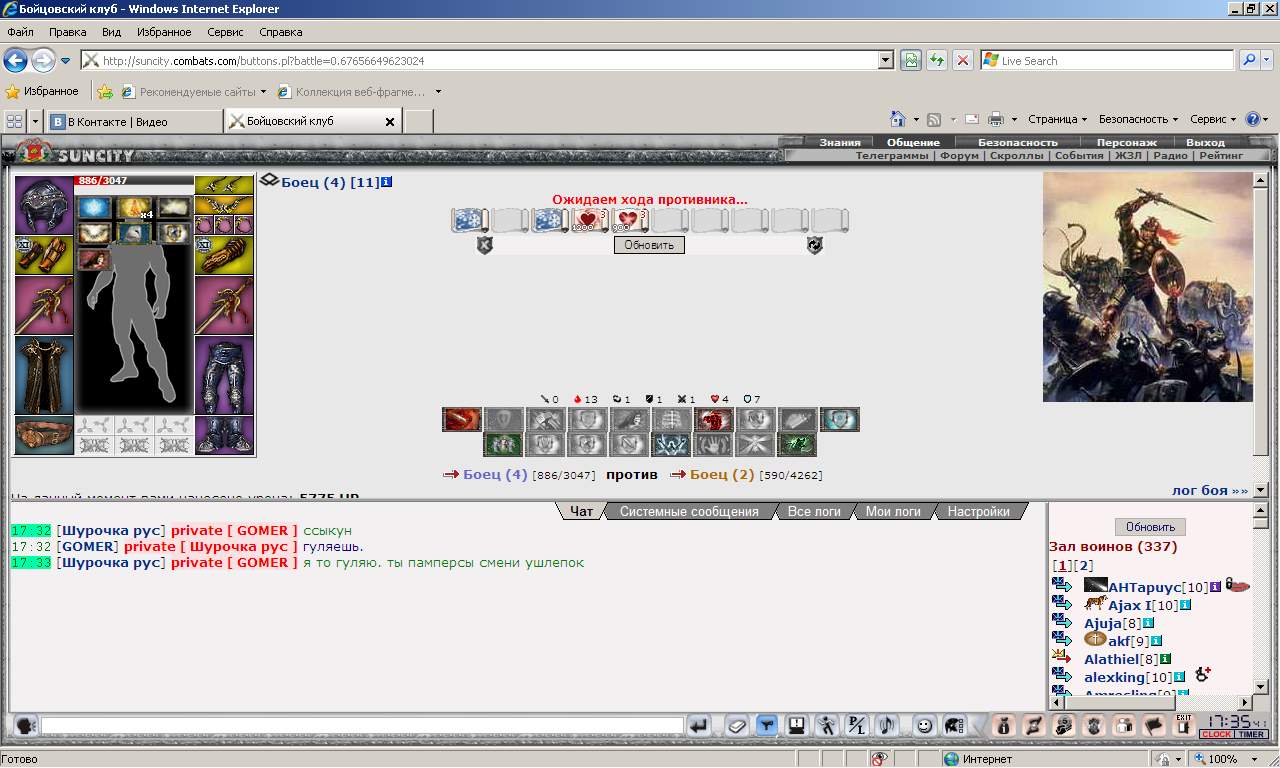Click the cloak armor item slot
Viewport: 1280px width, 768px height.
[x=44, y=376]
